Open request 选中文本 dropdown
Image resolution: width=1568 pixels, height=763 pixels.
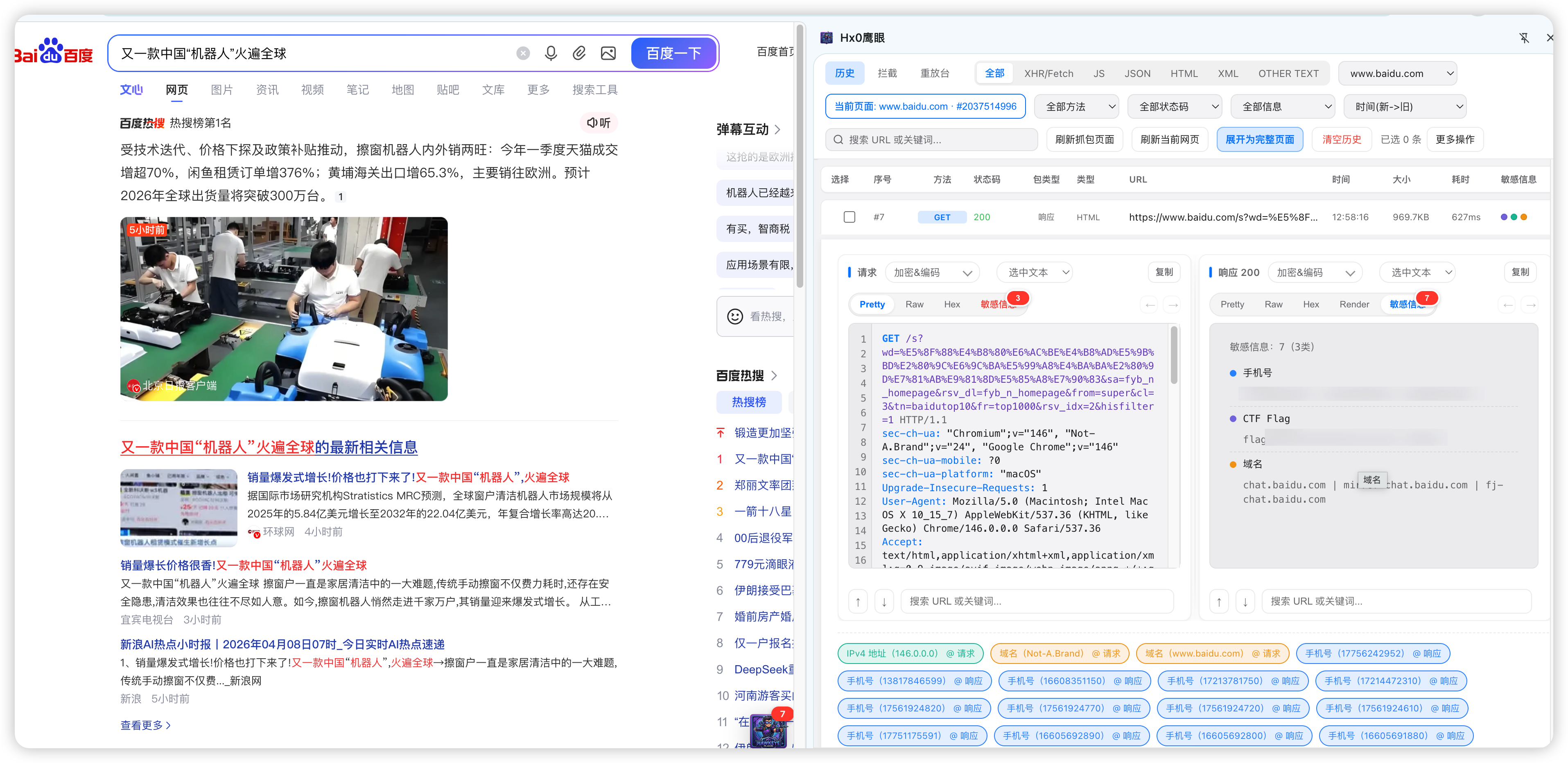(x=1034, y=273)
